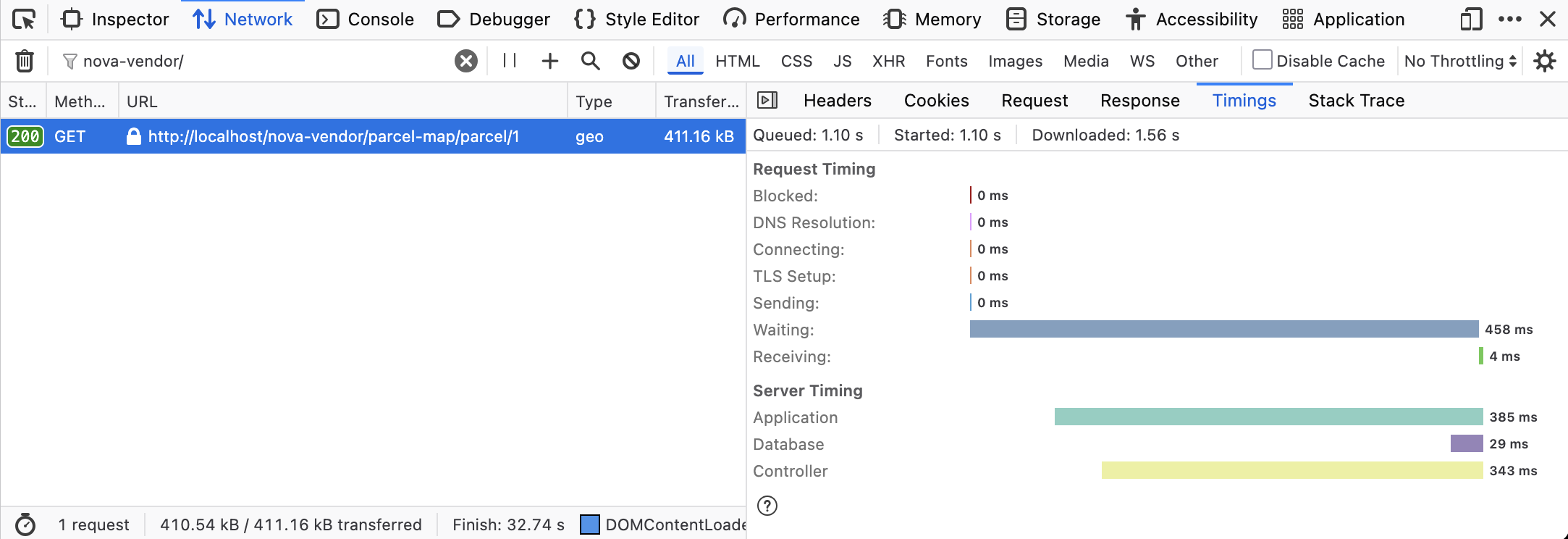Start performance analysis with stopwatch button
Viewport: 1568px width, 539px height.
(x=25, y=525)
